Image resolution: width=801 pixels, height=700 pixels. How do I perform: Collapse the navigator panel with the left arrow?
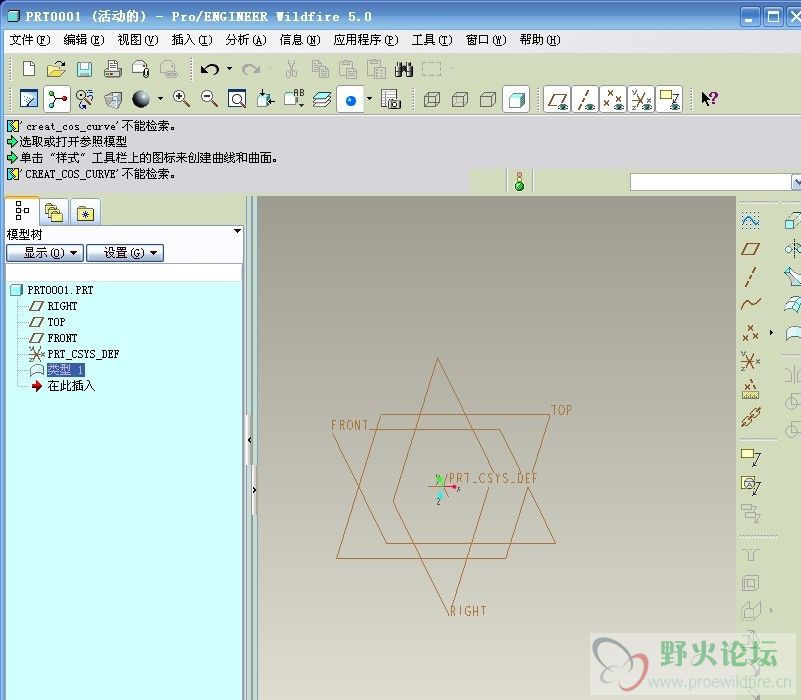250,439
